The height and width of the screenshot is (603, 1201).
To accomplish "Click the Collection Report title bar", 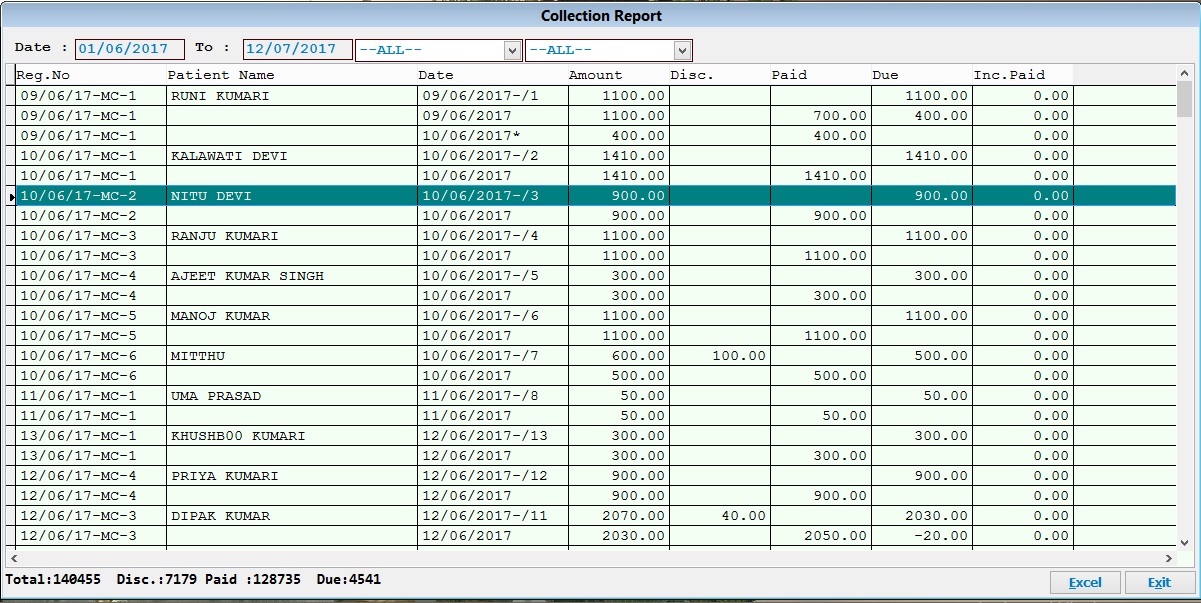I will (x=600, y=15).
